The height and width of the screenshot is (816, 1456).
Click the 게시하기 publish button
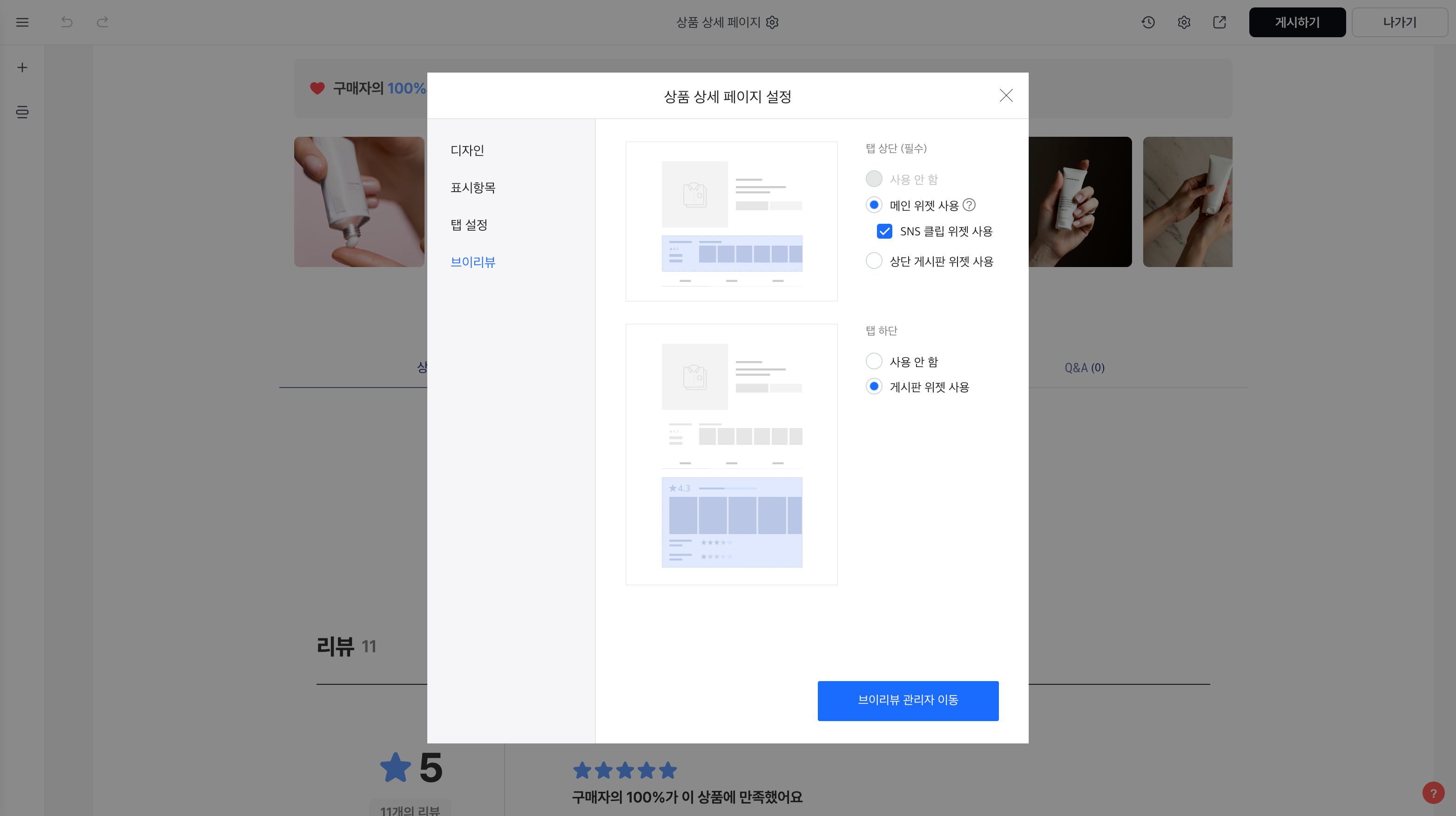click(x=1297, y=22)
